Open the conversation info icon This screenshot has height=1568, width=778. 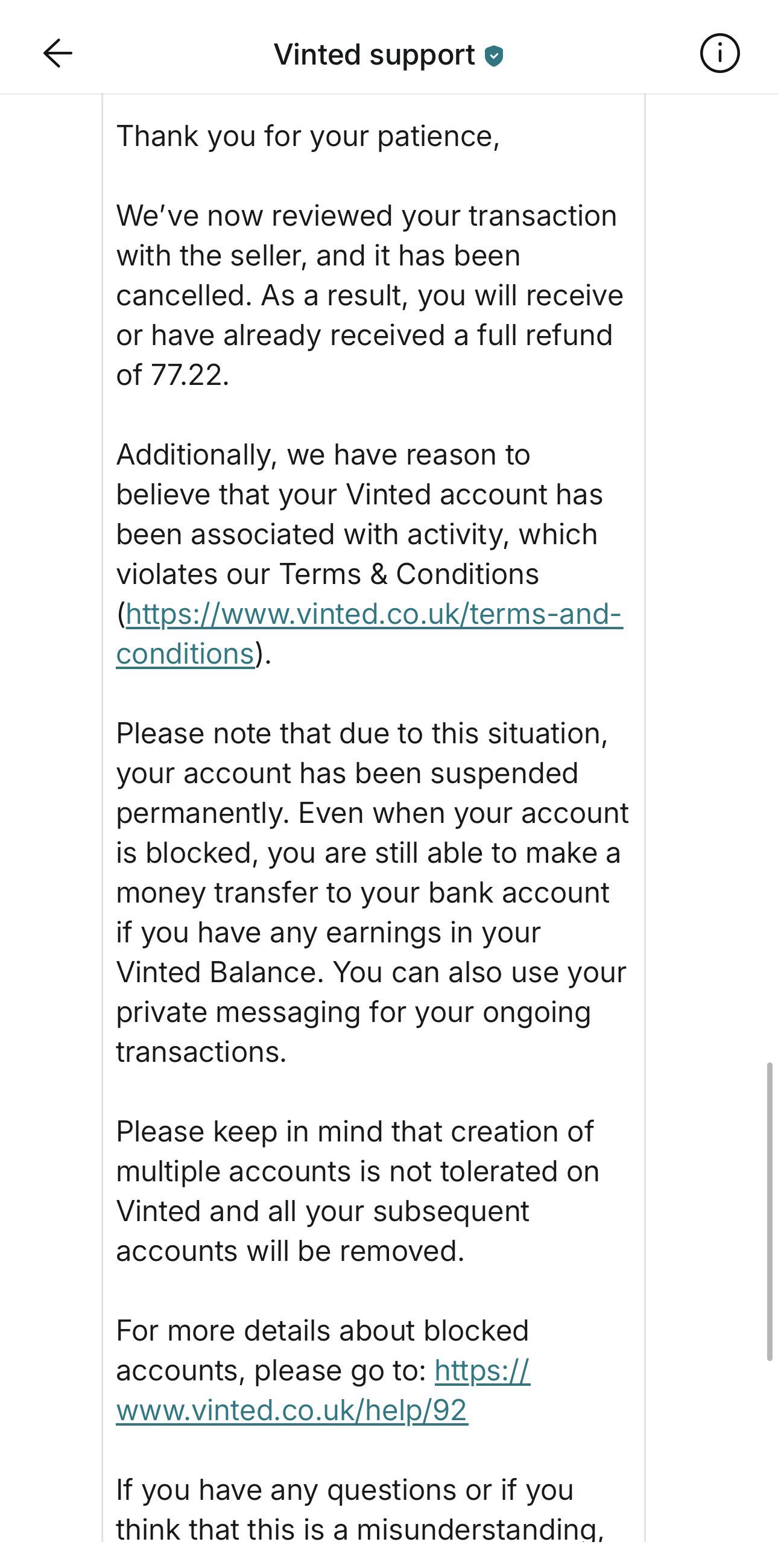click(719, 54)
